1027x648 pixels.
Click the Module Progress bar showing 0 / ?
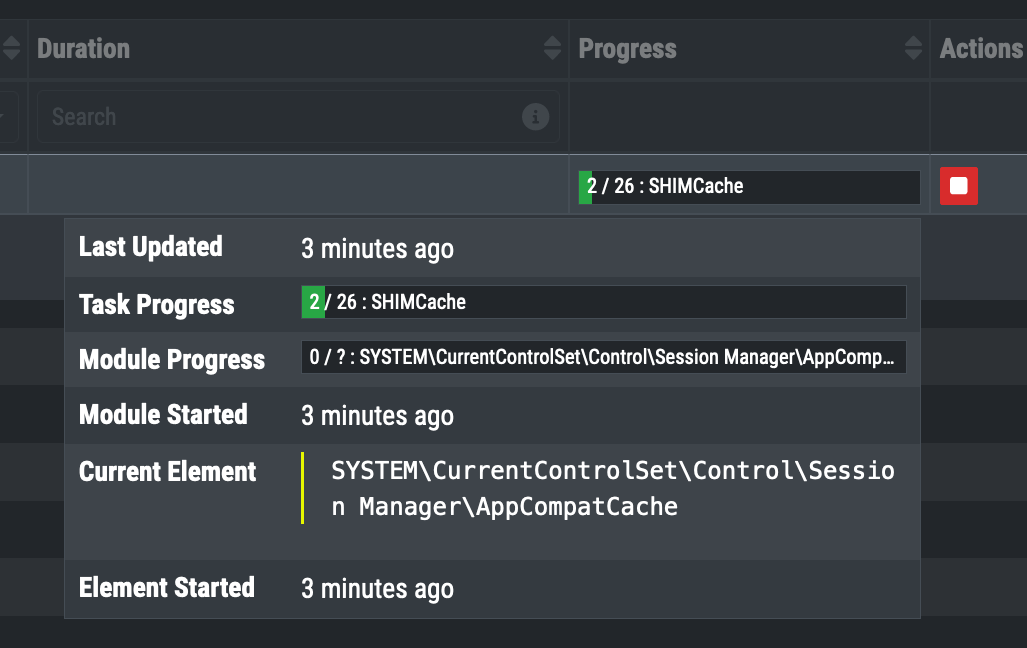tap(603, 357)
